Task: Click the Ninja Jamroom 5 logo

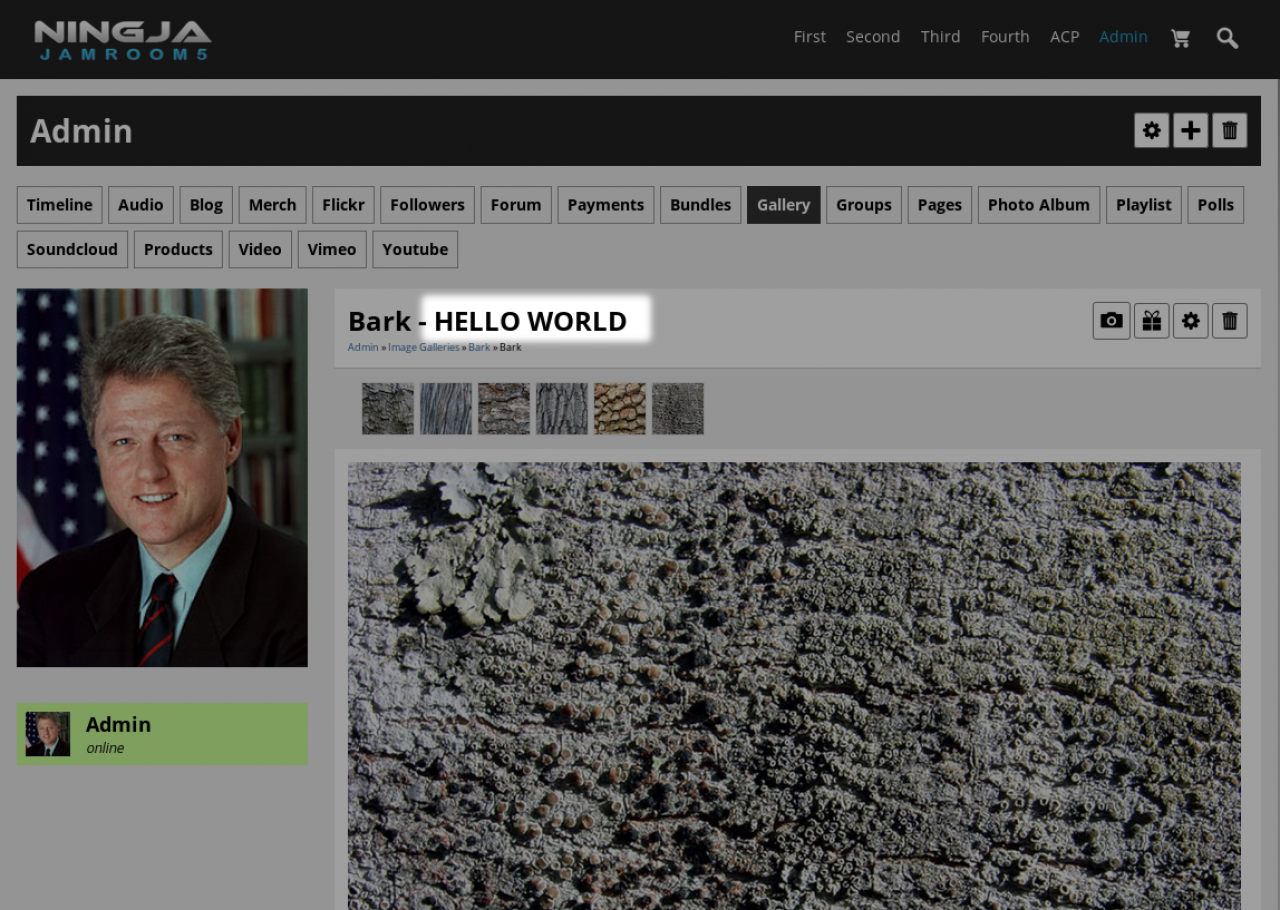Action: [x=122, y=40]
